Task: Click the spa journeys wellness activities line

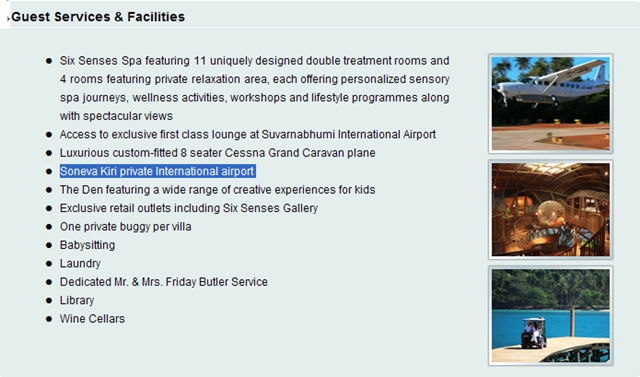Action: point(255,98)
